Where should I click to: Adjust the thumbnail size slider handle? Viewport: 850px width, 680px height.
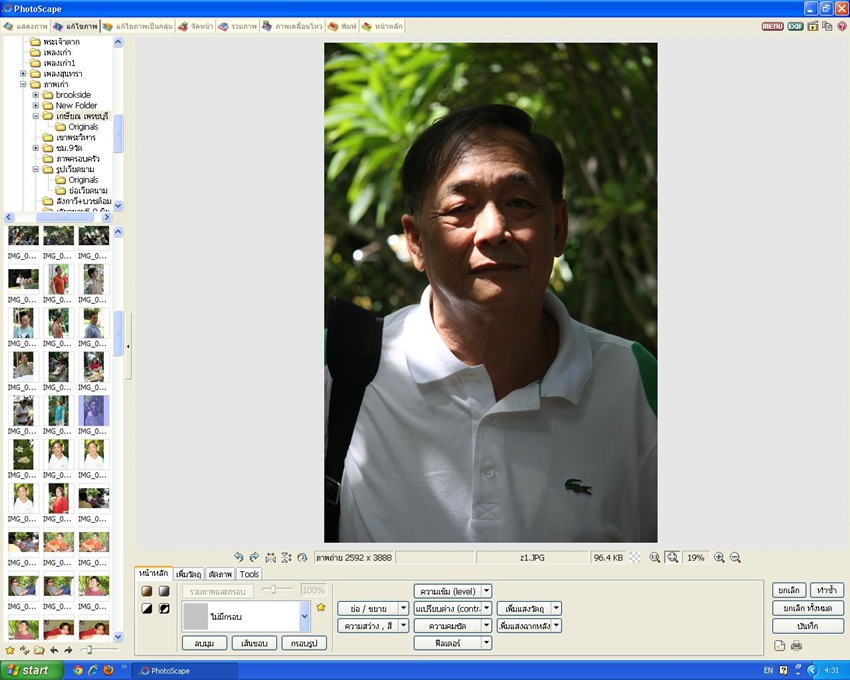tap(90, 650)
